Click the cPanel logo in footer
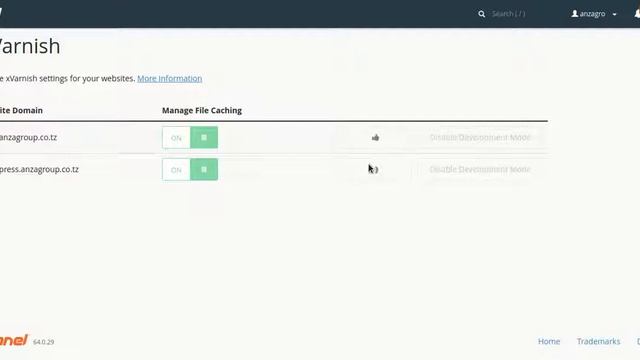640x360 pixels. click(13, 340)
